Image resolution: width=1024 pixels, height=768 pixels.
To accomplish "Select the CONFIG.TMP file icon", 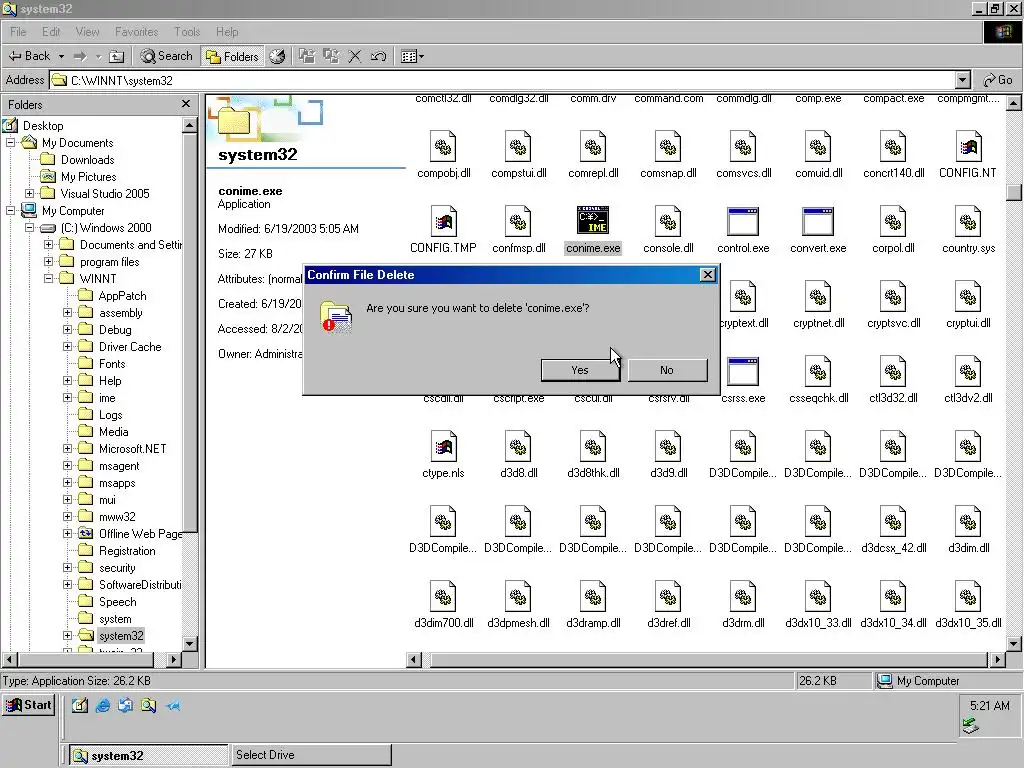I will [443, 221].
